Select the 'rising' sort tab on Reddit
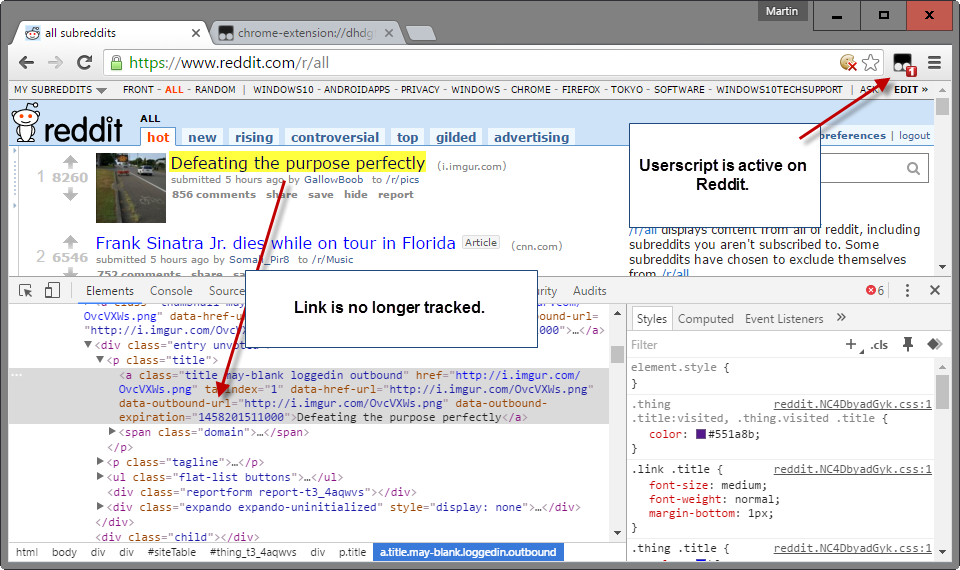Image resolution: width=960 pixels, height=570 pixels. 254,137
